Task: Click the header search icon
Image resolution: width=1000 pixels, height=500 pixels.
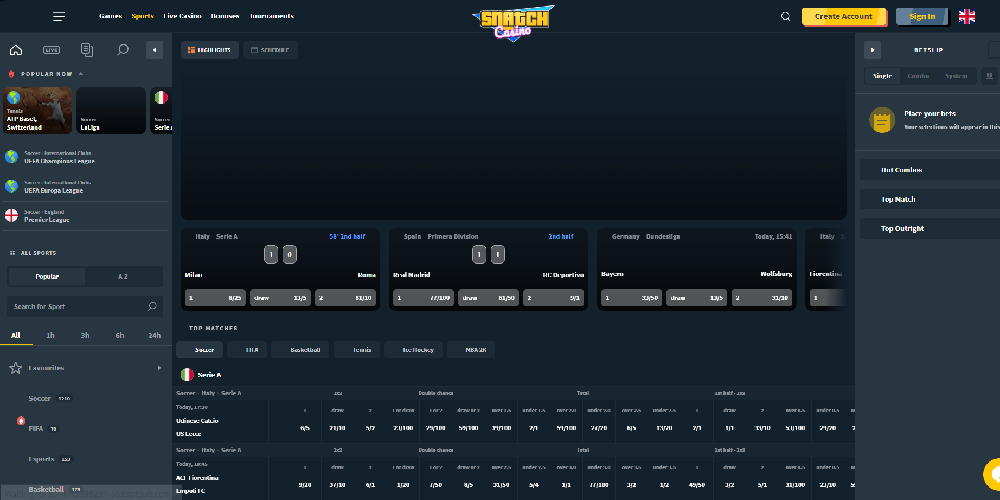Action: tap(785, 16)
